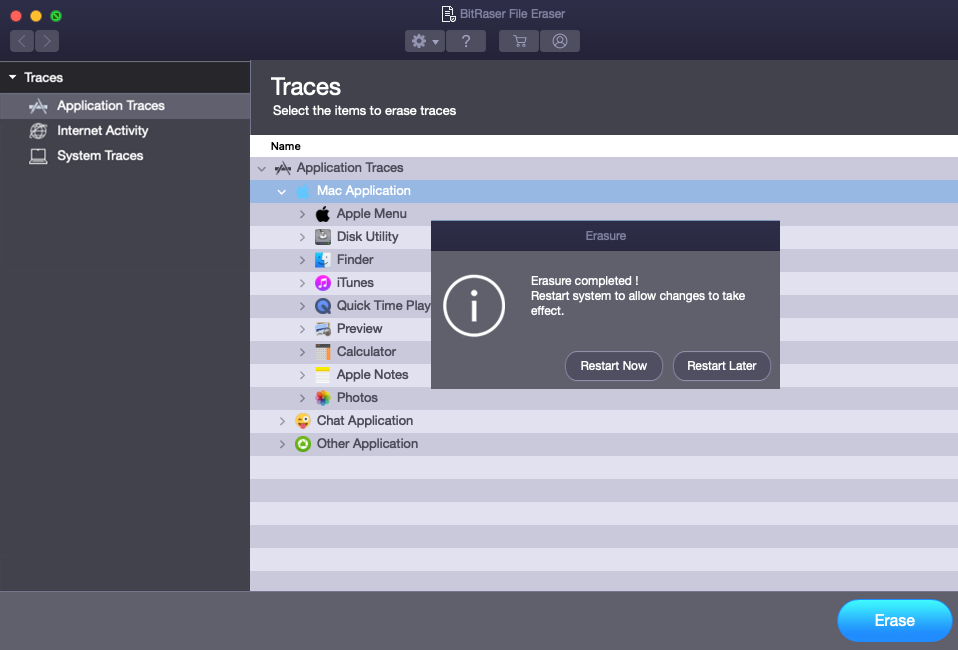
Task: Expand the Calculator row
Action: click(x=302, y=352)
